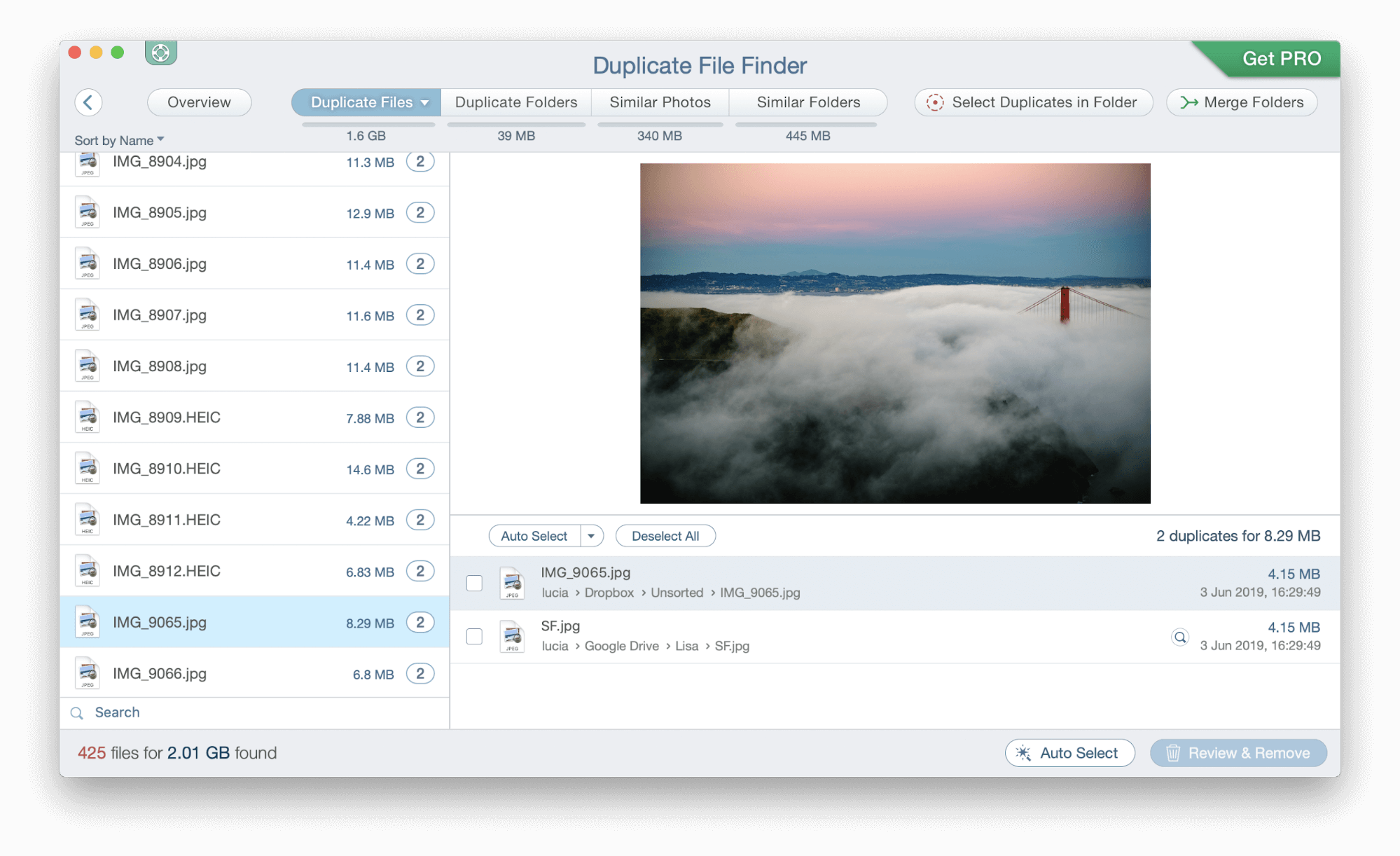Open Sort by Name dropdown
Image resolution: width=1400 pixels, height=856 pixels.
118,139
